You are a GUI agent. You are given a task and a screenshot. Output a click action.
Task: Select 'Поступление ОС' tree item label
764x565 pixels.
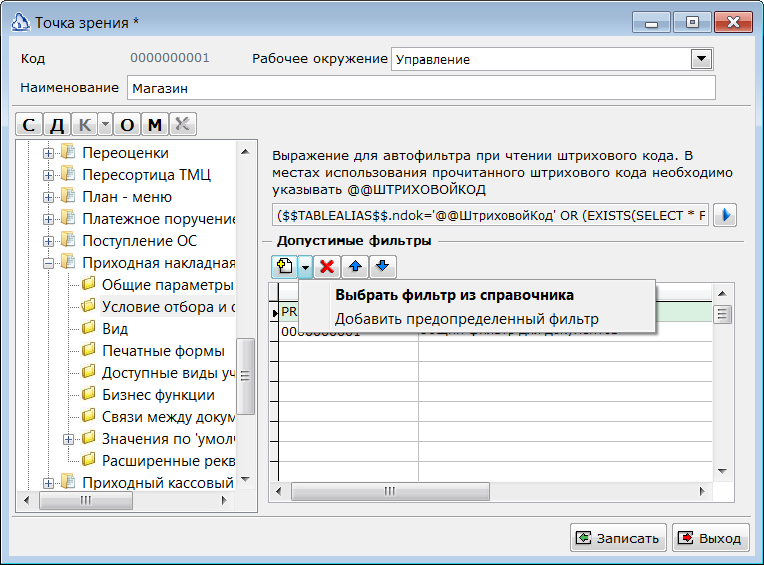[x=139, y=241]
